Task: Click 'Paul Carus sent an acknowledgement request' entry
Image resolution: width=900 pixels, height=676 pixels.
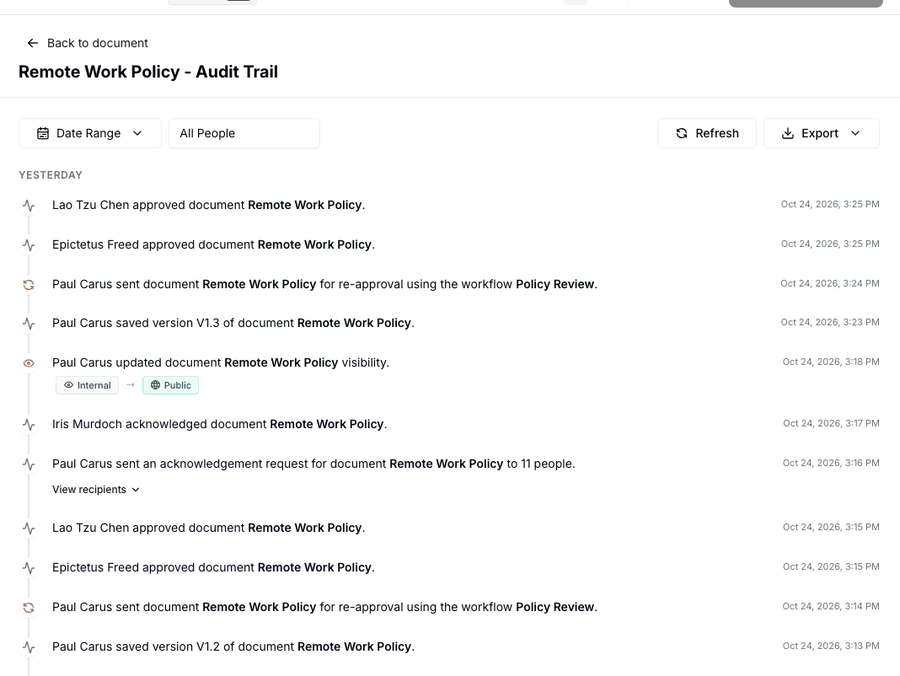Action: pyautogui.click(x=313, y=464)
